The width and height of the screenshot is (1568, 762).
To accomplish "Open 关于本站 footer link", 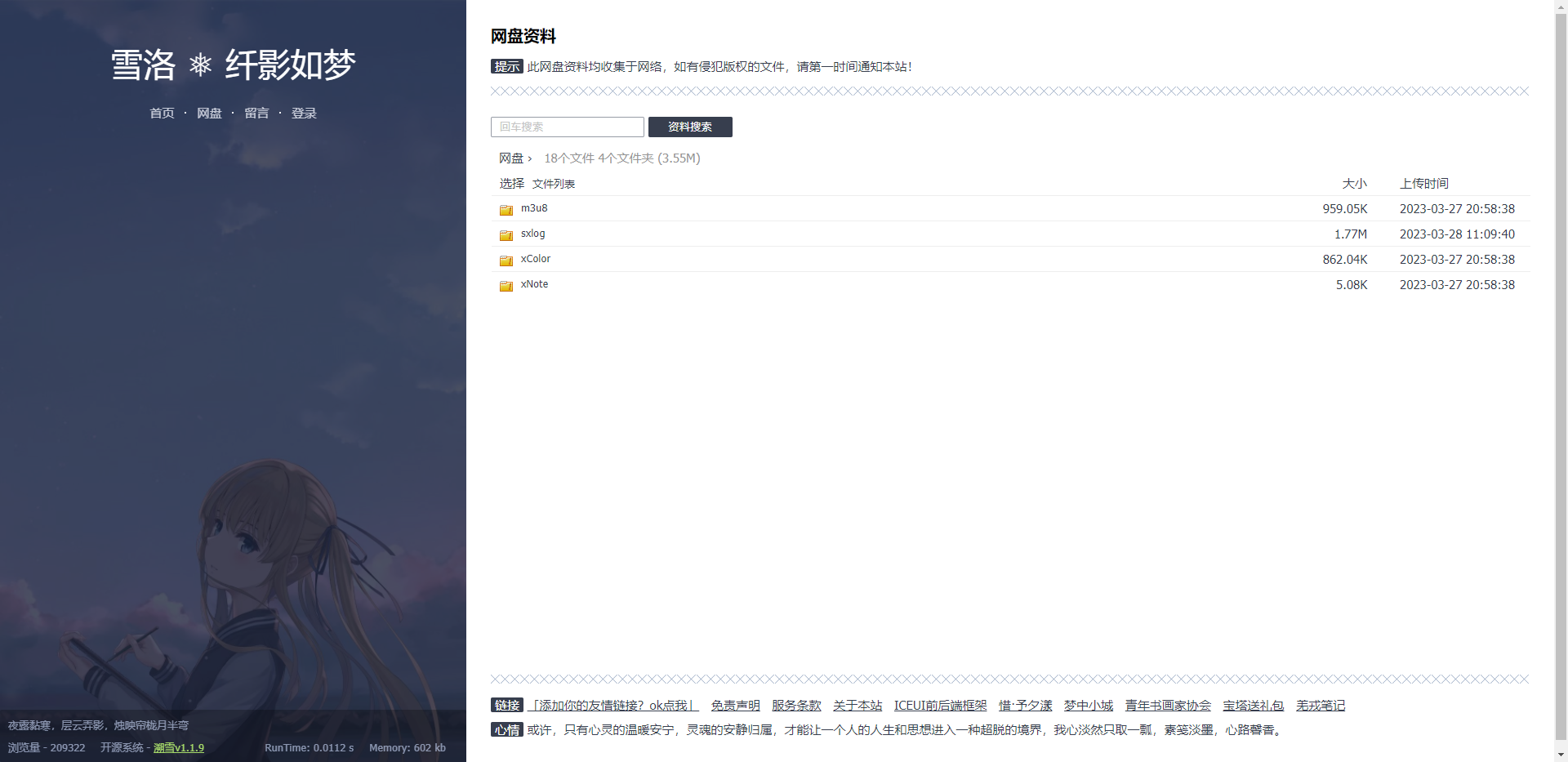I will point(857,706).
